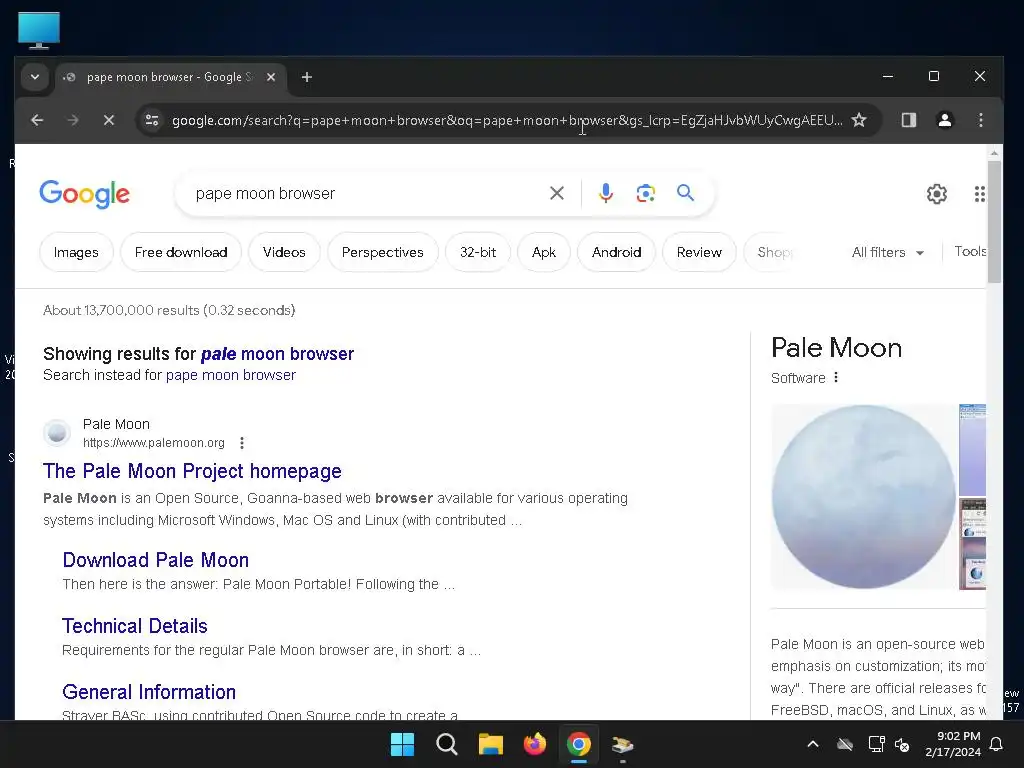Open the Google apps grid
The width and height of the screenshot is (1024, 768).
pyautogui.click(x=979, y=194)
